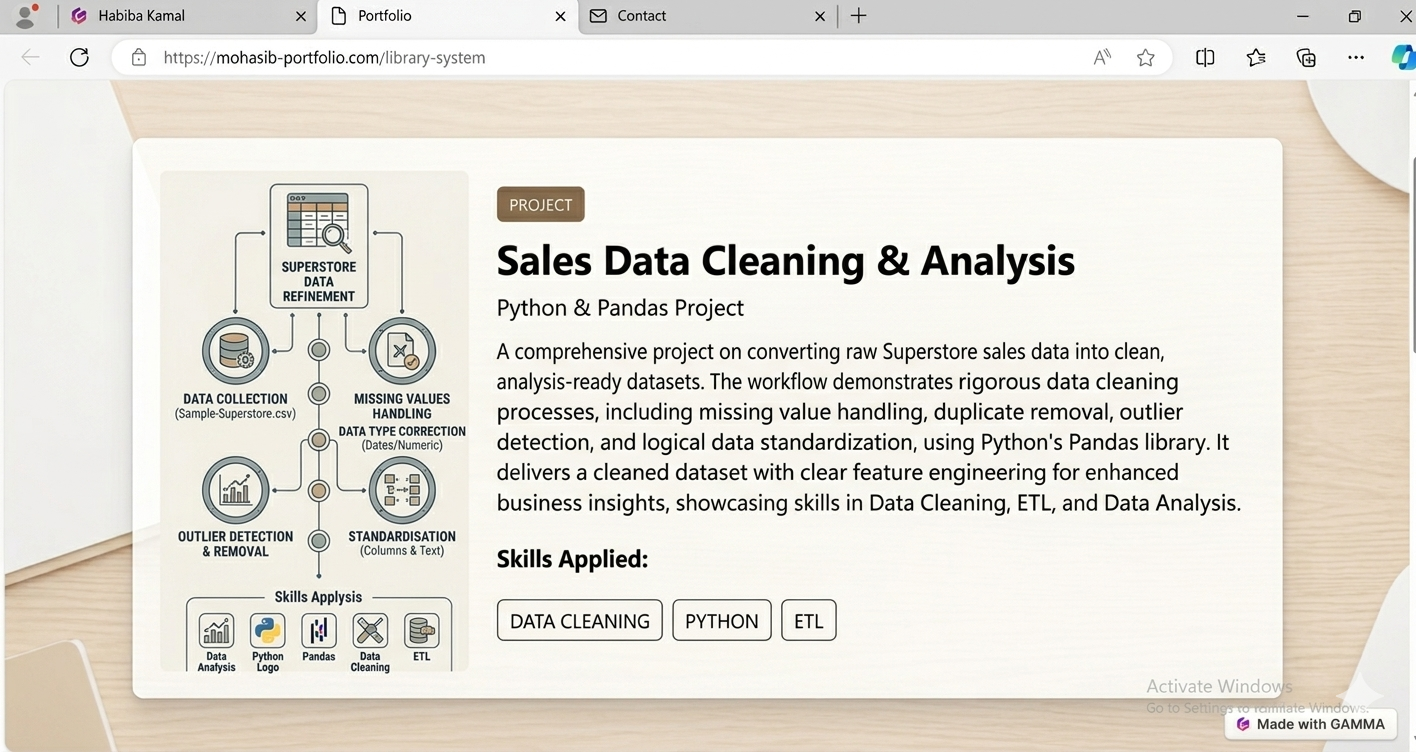Click the Outlier Detection & Removal icon
Image resolution: width=1416 pixels, height=752 pixels.
click(236, 490)
